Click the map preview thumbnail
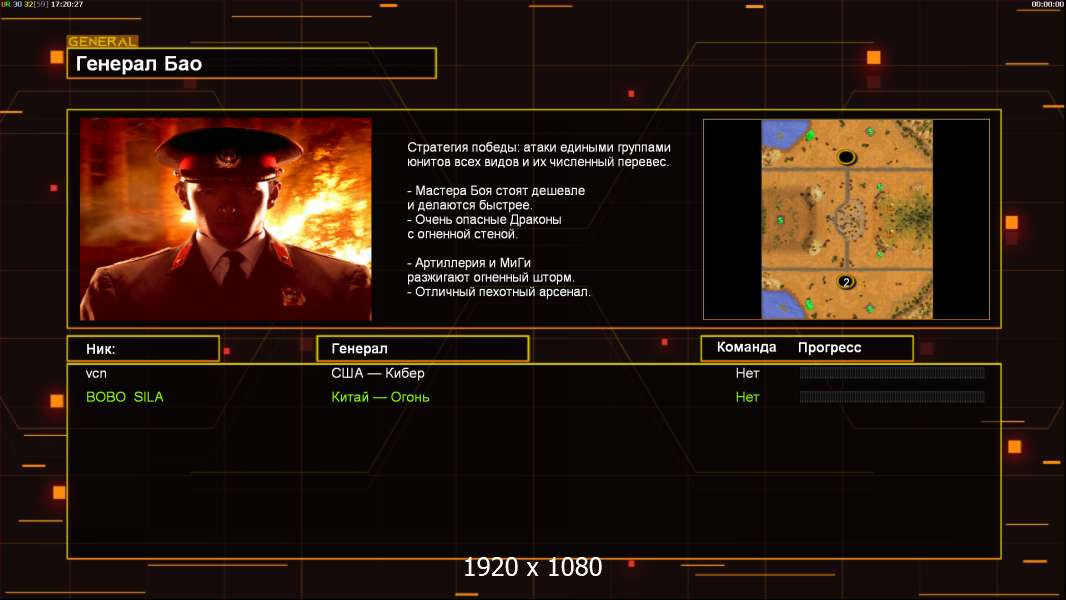The image size is (1066, 600). (x=846, y=219)
